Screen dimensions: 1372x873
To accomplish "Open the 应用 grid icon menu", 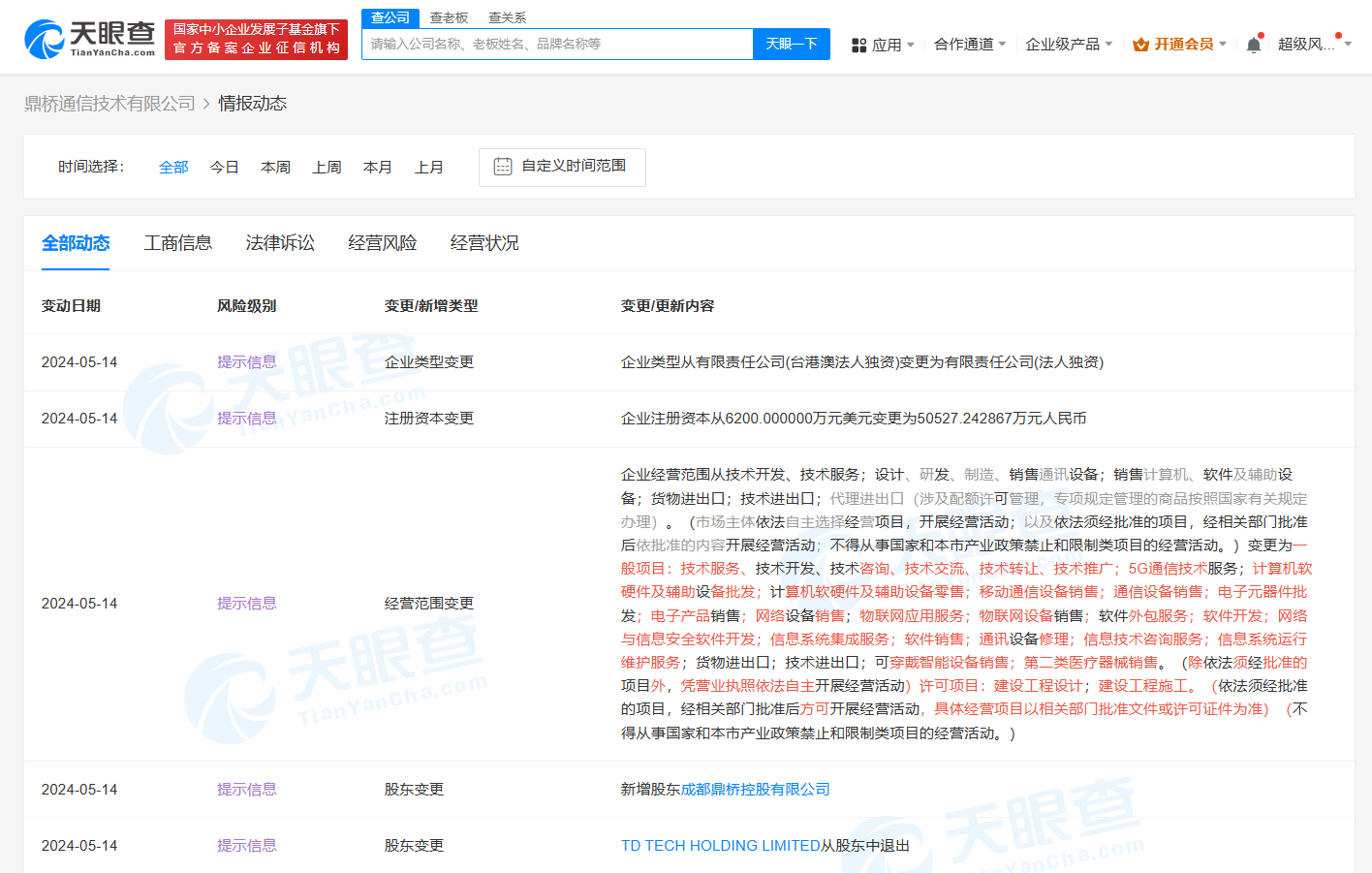I will click(x=858, y=45).
